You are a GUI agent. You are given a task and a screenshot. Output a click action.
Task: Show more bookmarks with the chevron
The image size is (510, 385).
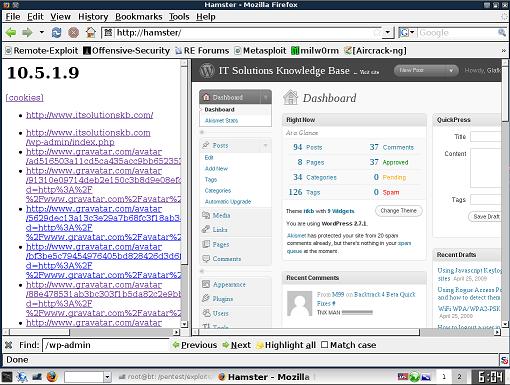point(504,51)
